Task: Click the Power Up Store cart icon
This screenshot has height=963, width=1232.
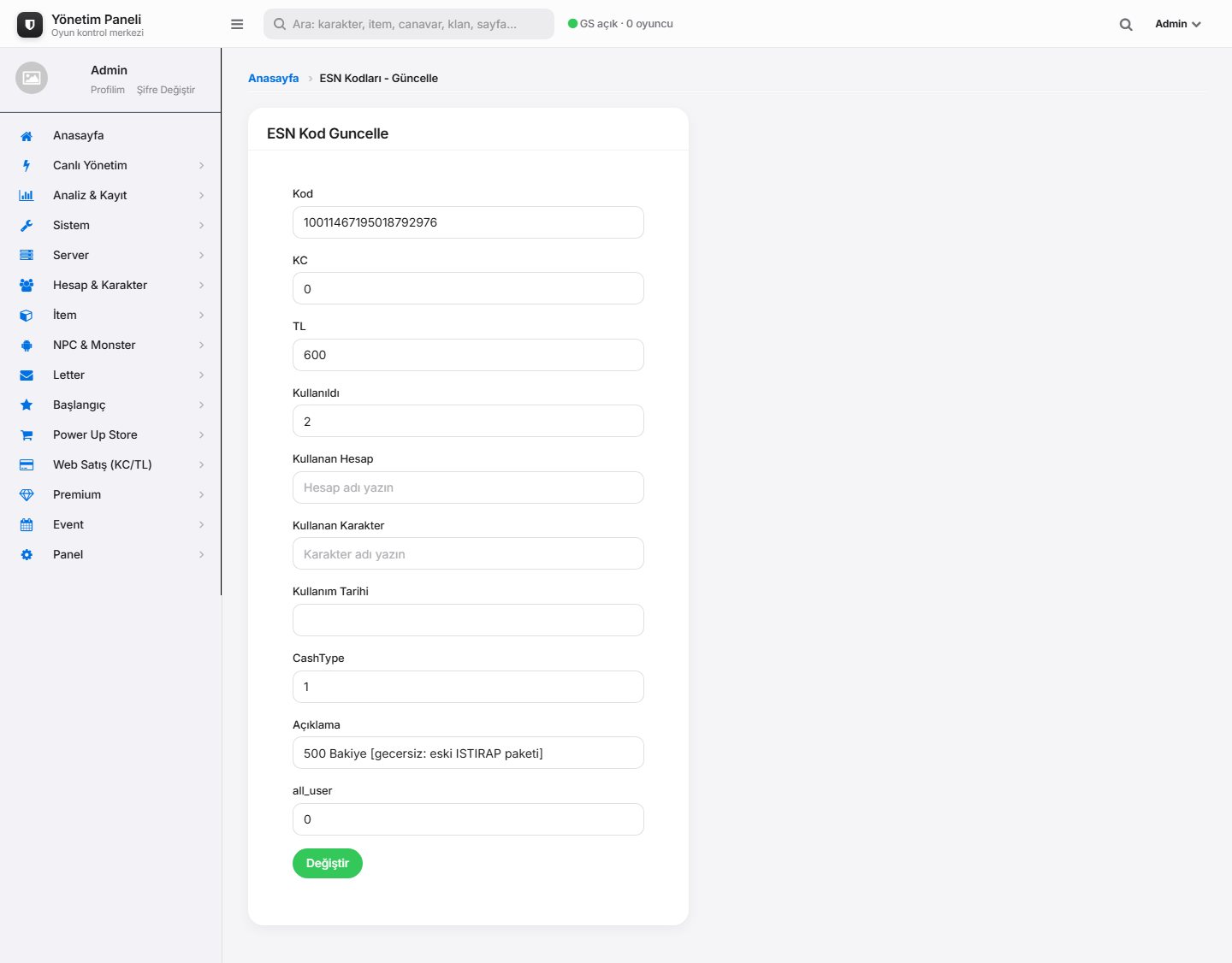Action: [x=27, y=435]
